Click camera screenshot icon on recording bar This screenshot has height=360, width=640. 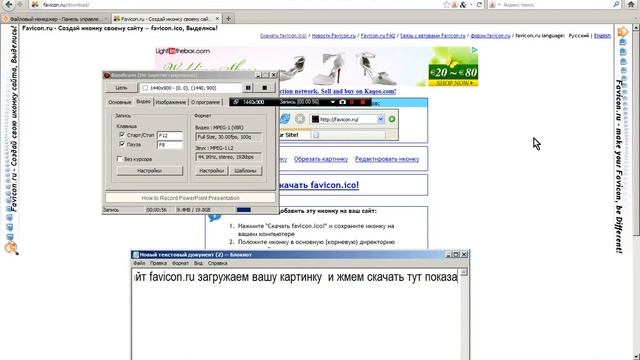pos(342,102)
